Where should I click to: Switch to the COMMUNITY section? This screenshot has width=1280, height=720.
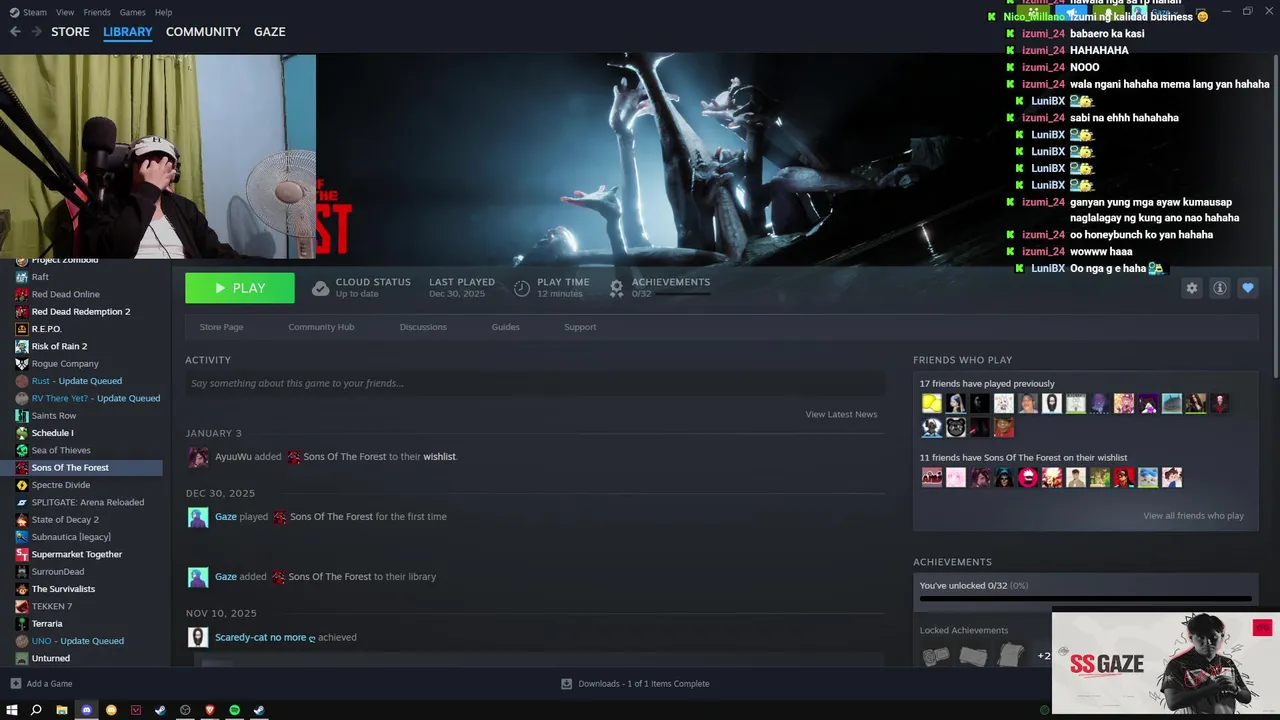203,32
